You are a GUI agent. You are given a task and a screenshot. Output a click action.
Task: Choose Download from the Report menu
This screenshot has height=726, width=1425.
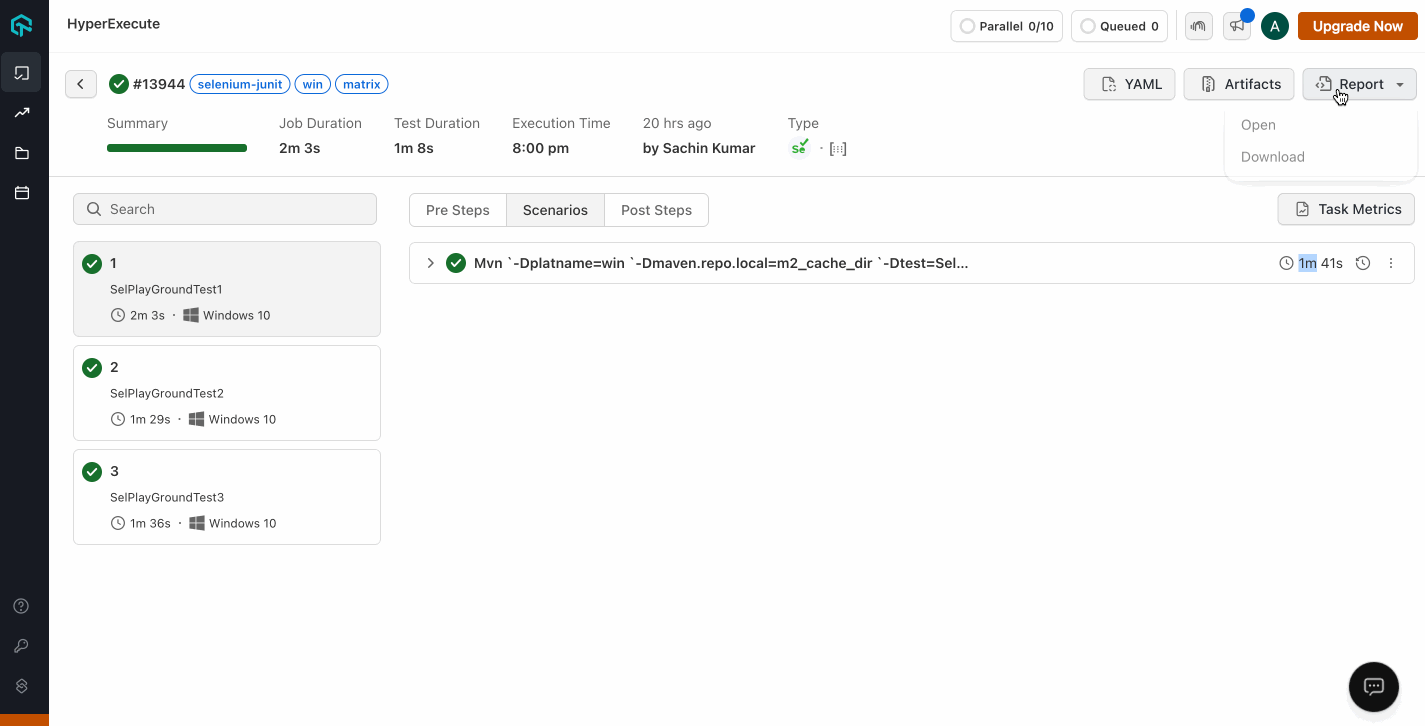(x=1272, y=157)
